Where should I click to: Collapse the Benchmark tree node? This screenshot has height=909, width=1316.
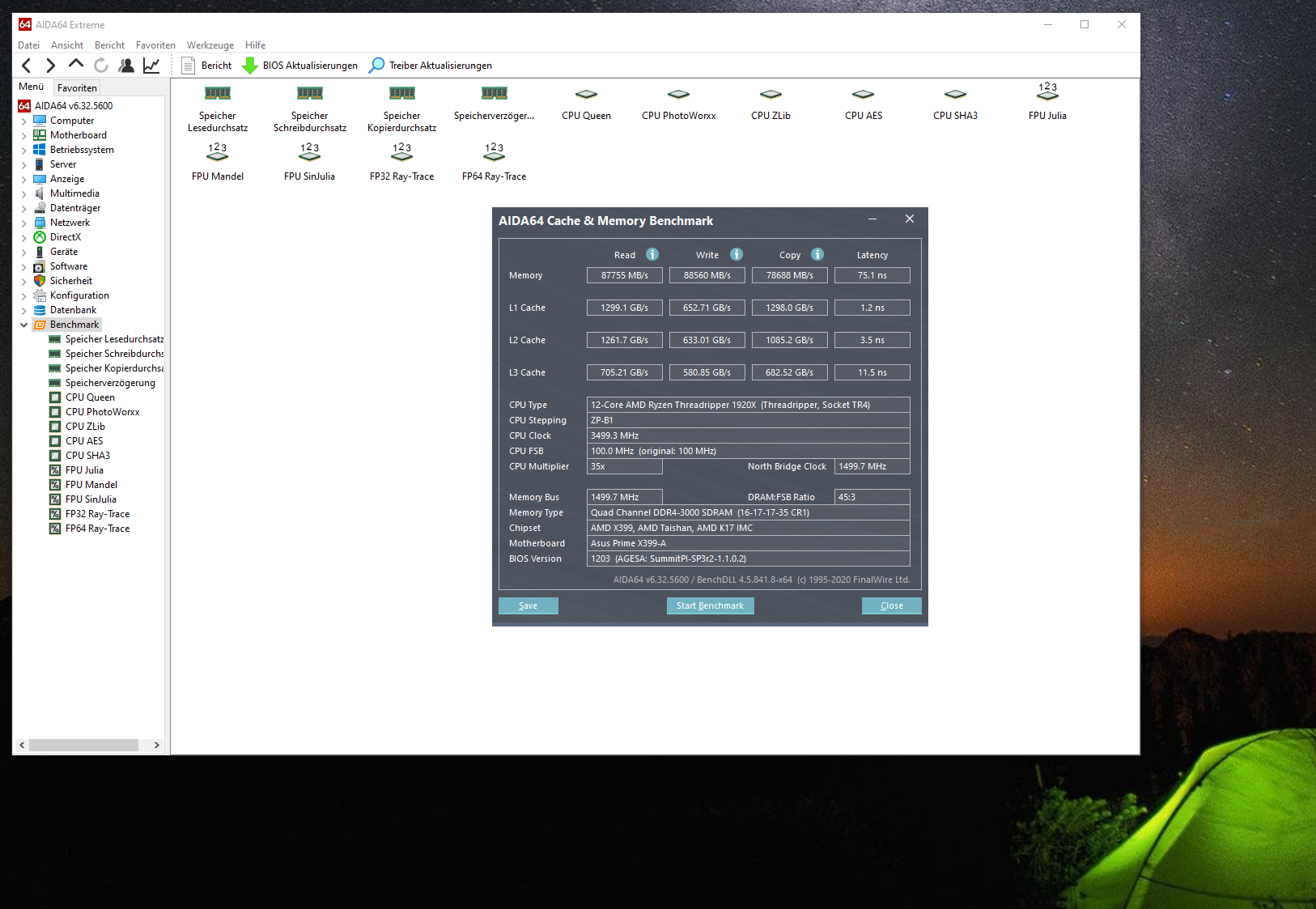[24, 325]
